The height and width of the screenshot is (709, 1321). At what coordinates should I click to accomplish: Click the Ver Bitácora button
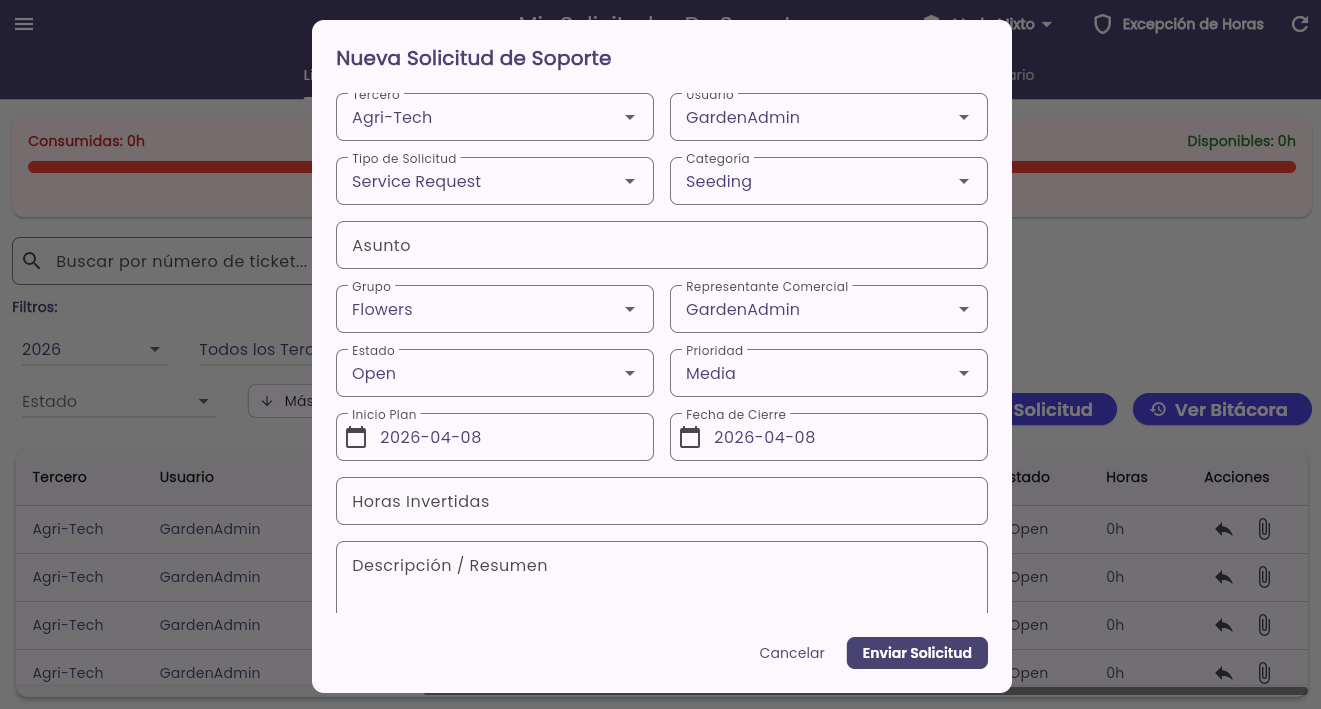tap(1222, 409)
